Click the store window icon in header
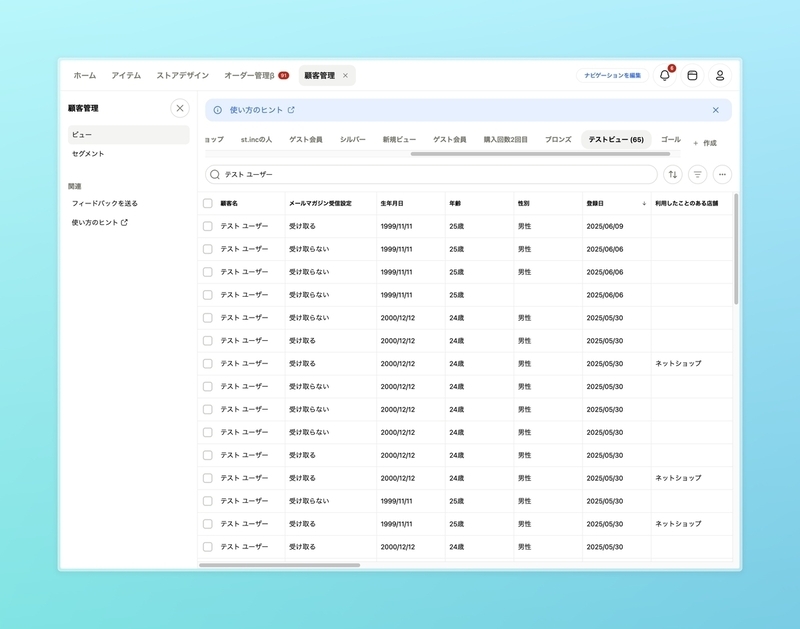Screen dimensions: 800x629 coord(692,76)
